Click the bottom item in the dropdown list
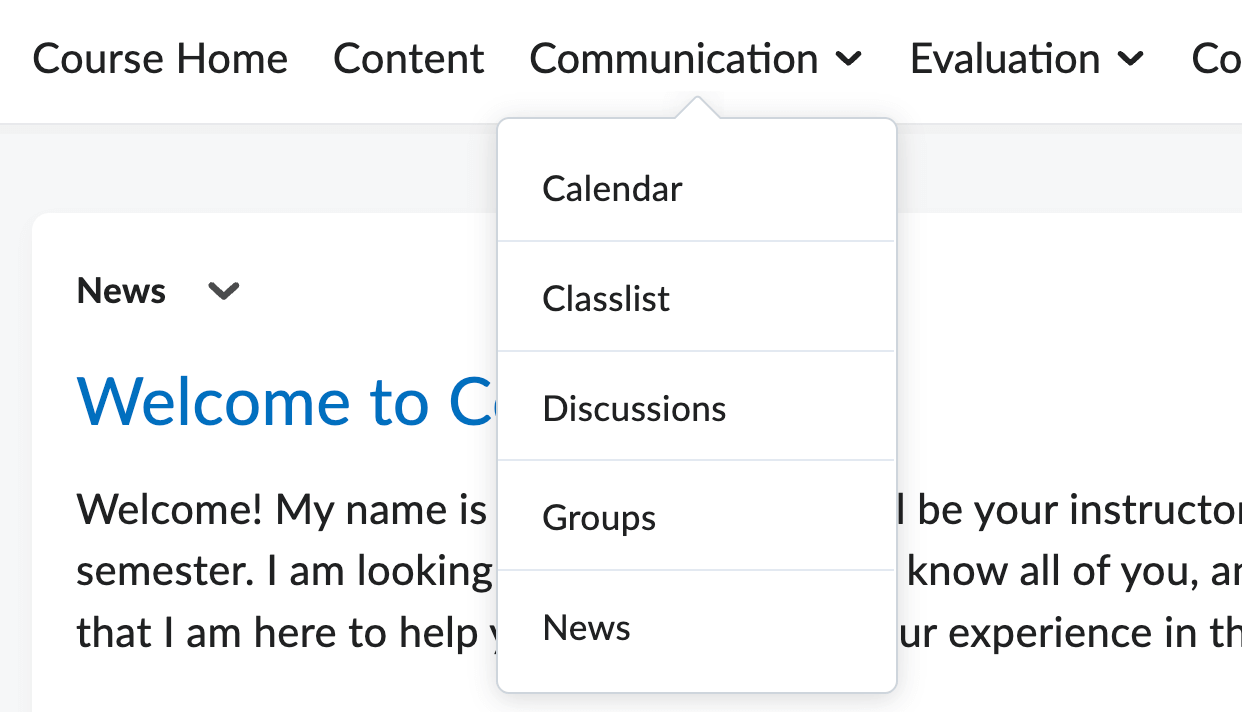 click(x=585, y=628)
